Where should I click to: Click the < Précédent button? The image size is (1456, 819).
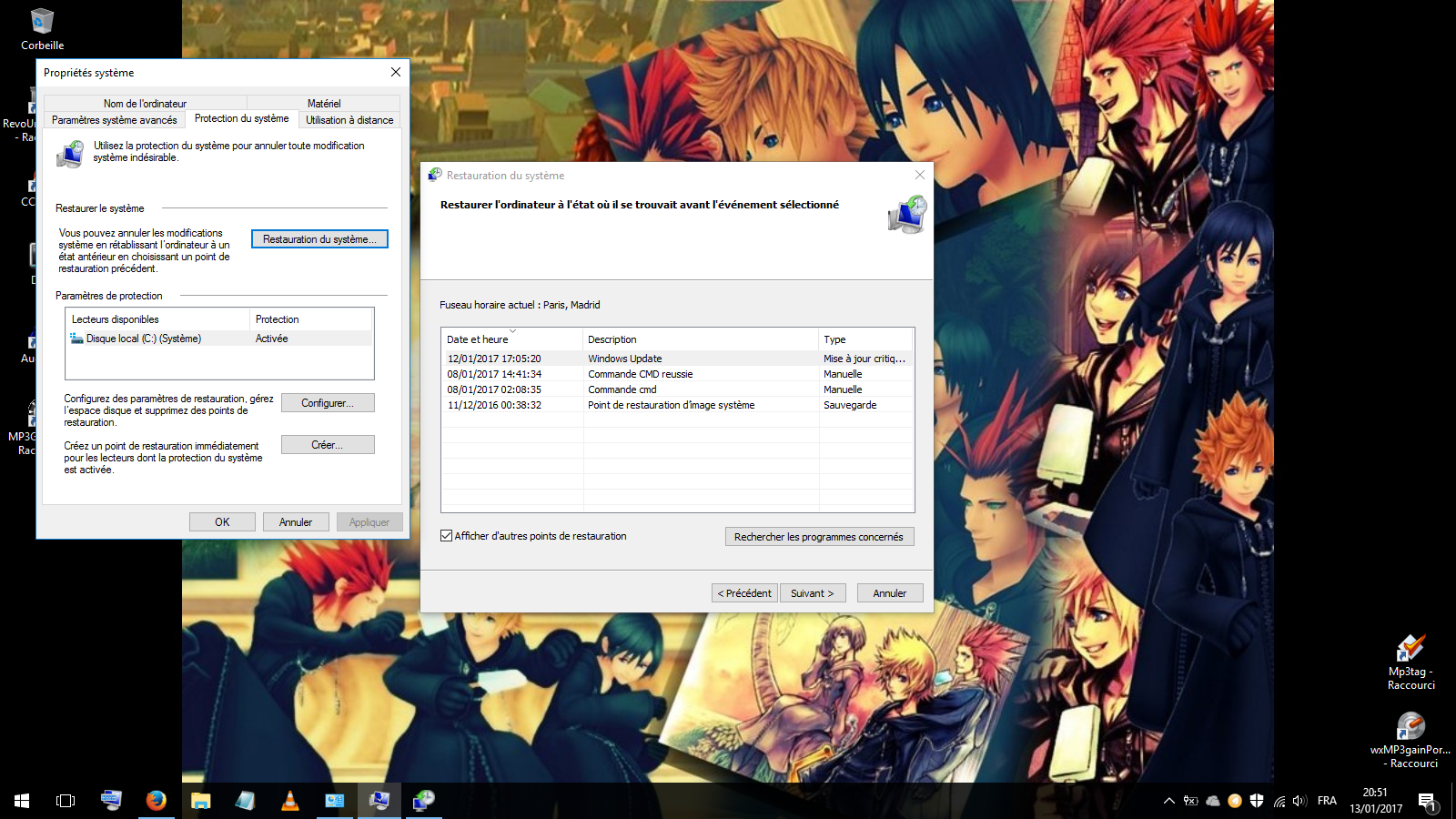coord(744,593)
